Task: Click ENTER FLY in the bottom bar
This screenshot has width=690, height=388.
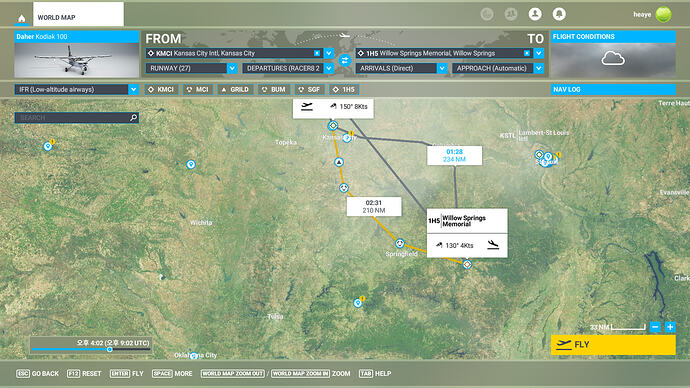Action: 127,373
